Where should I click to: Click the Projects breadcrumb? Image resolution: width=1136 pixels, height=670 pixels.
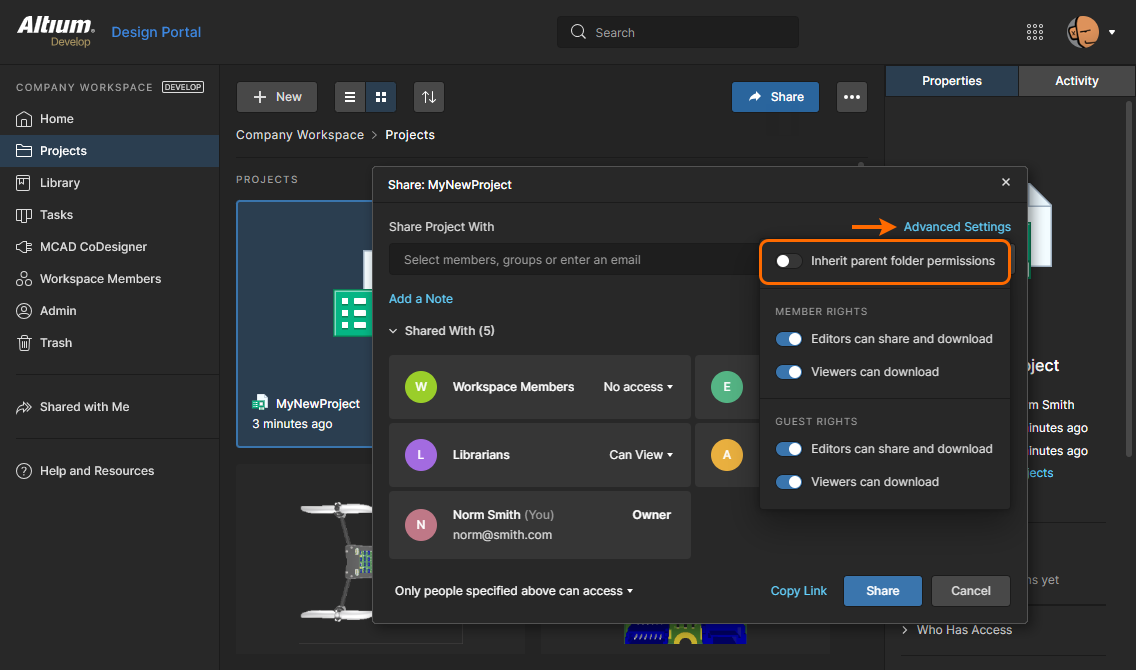410,135
